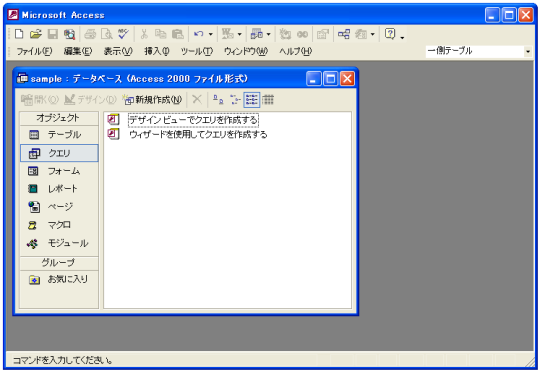Screen dimensions: 540x372
Task: Click the グループ header bar
Action: pyautogui.click(x=59, y=263)
